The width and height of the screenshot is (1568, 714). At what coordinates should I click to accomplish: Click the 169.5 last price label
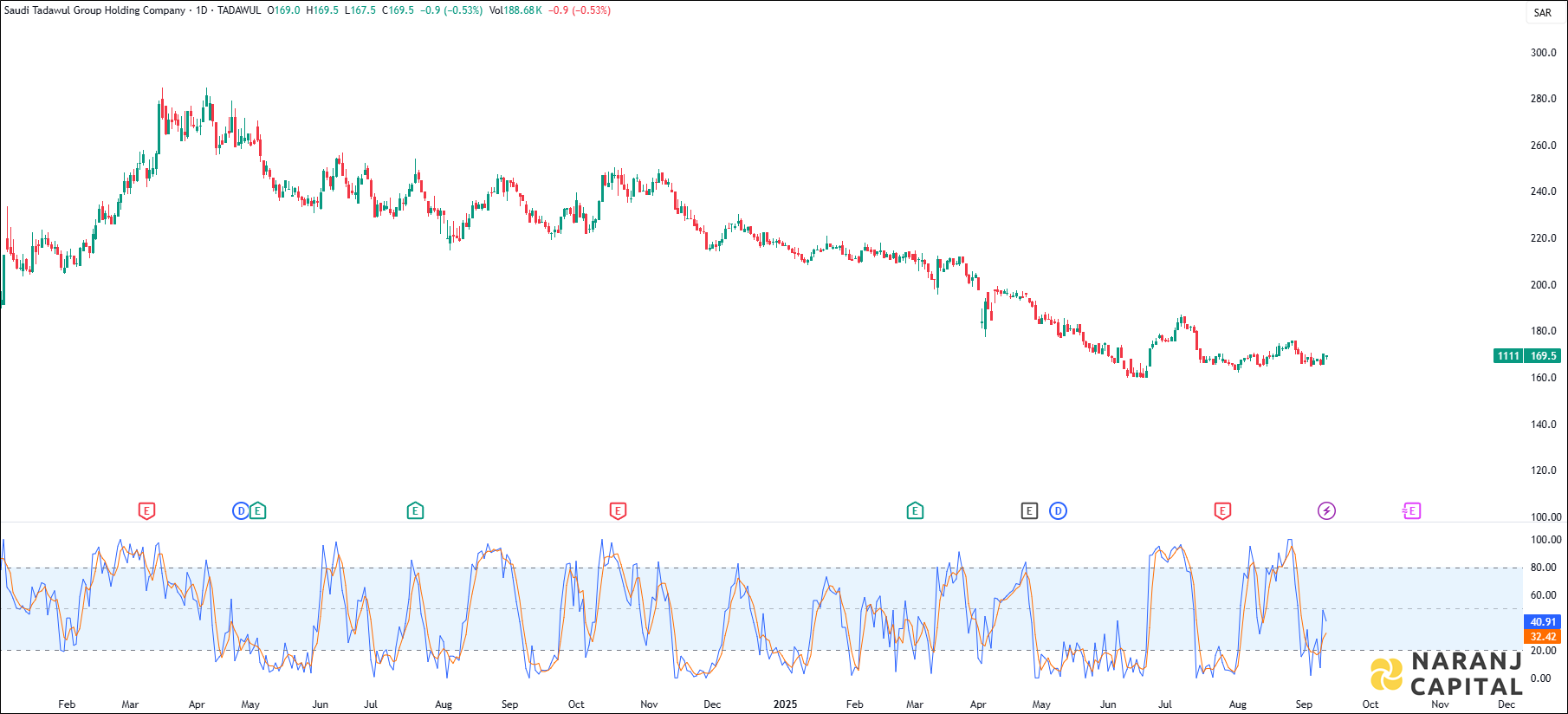1543,356
